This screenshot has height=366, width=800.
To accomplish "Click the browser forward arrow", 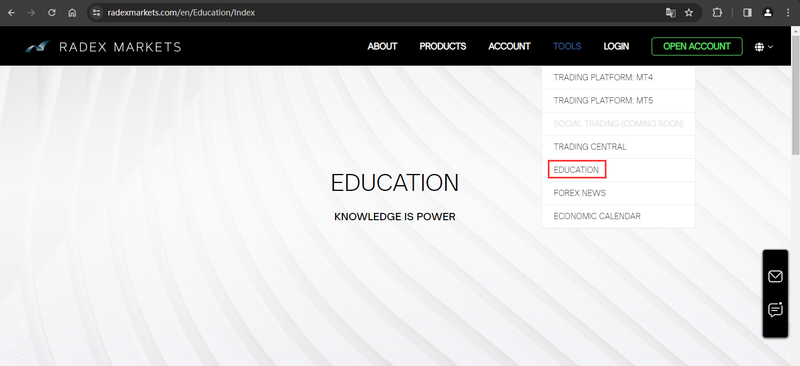I will (32, 13).
